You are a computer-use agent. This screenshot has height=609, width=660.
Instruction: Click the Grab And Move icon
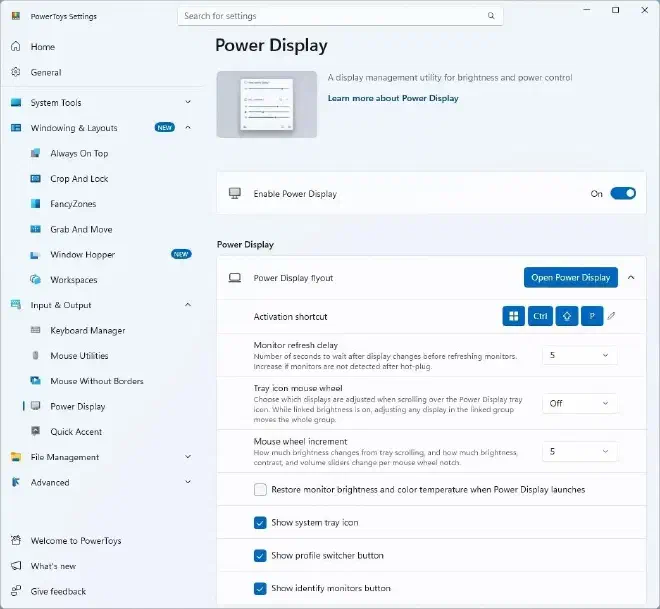[36, 229]
